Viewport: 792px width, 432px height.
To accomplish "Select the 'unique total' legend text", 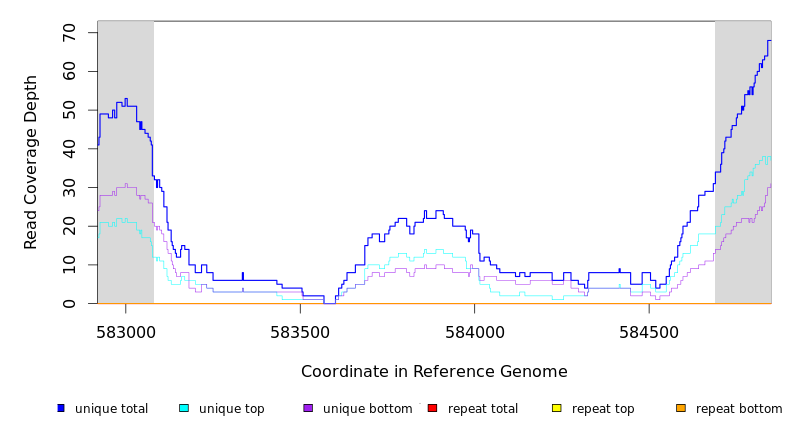I will (x=111, y=409).
